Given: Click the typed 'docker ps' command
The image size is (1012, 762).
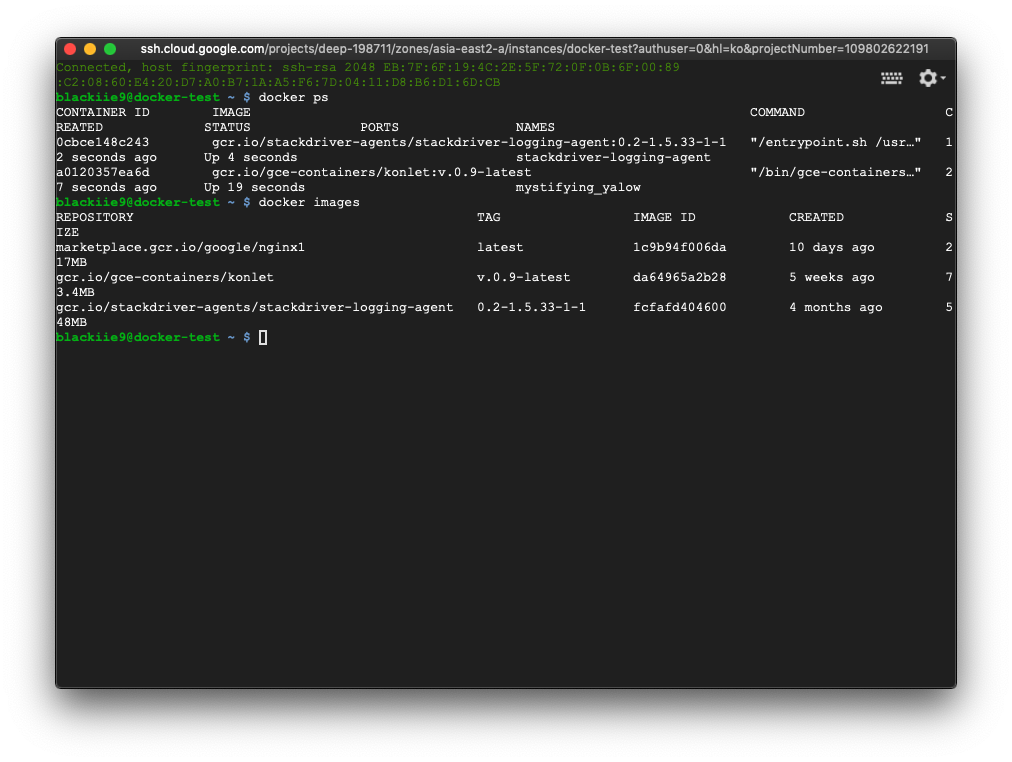Looking at the screenshot, I should pos(293,98).
